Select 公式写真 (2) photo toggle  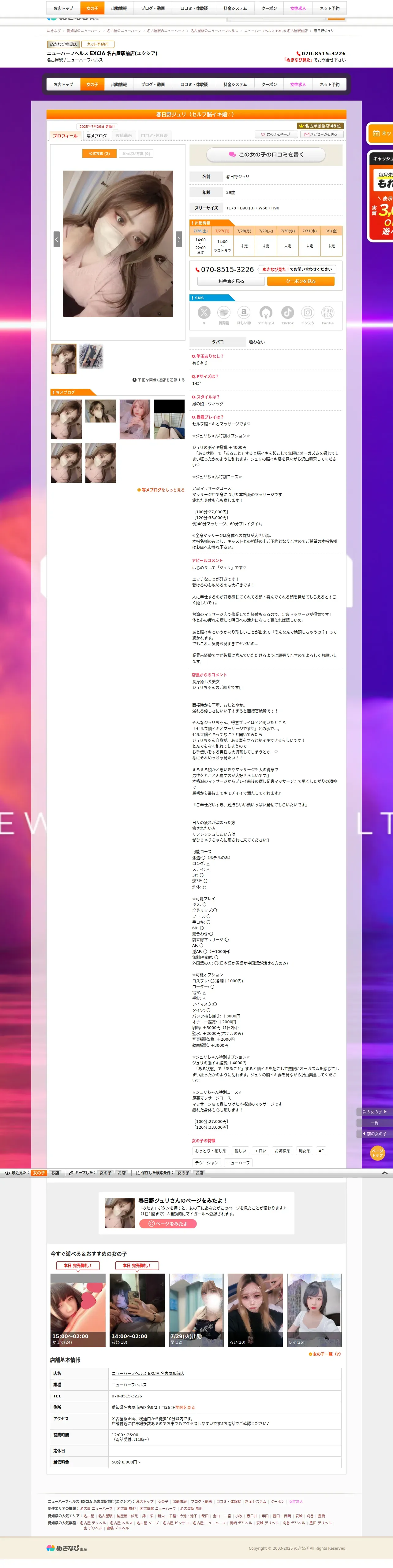(x=99, y=153)
